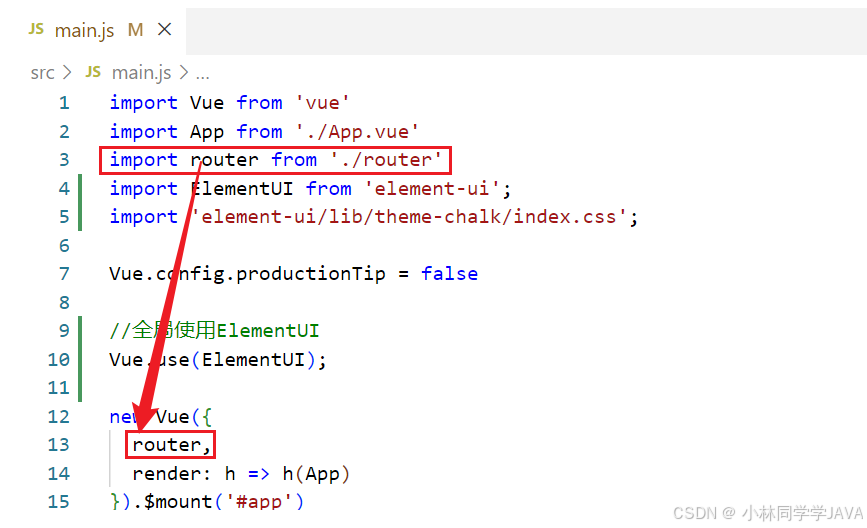Select the main.js editor tab
Screen dimensions: 867x528
(x=93, y=30)
